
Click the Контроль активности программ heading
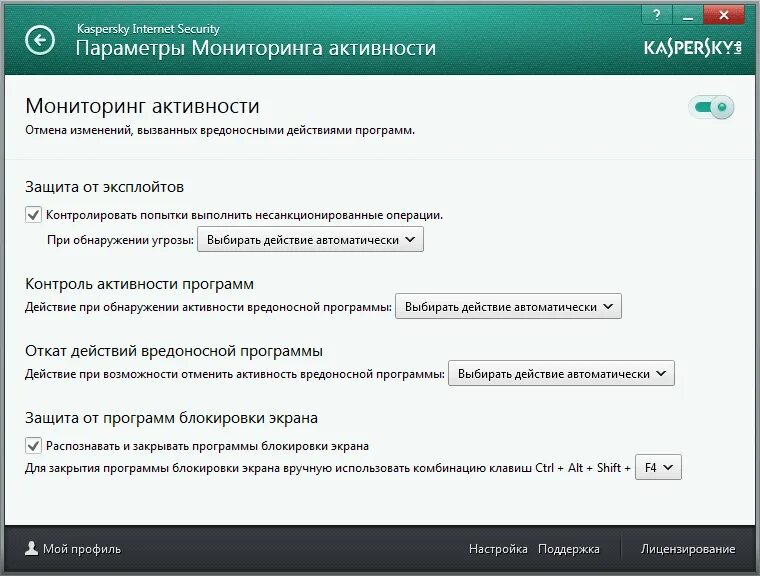(139, 284)
